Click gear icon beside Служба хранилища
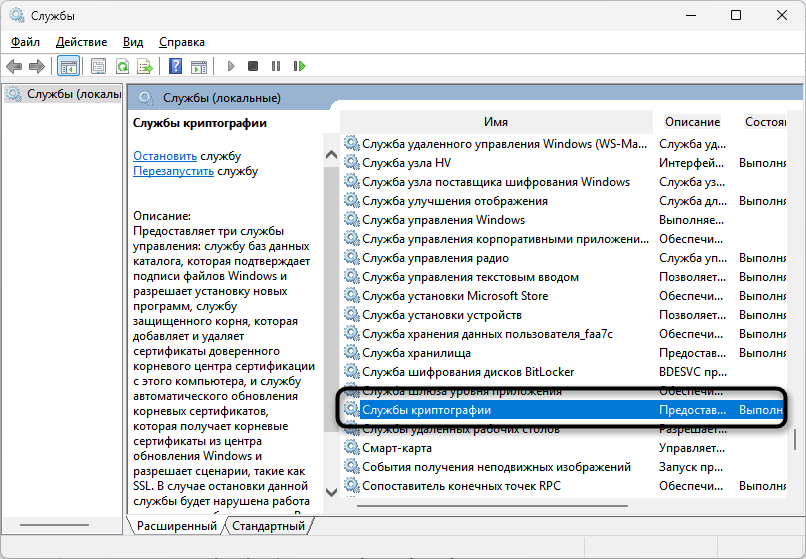Screen dimensions: 806x559 coord(352,353)
